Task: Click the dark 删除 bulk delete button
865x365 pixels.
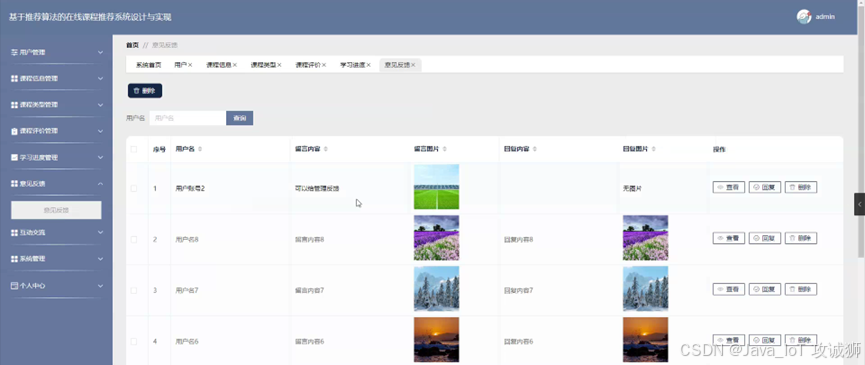Action: (145, 91)
